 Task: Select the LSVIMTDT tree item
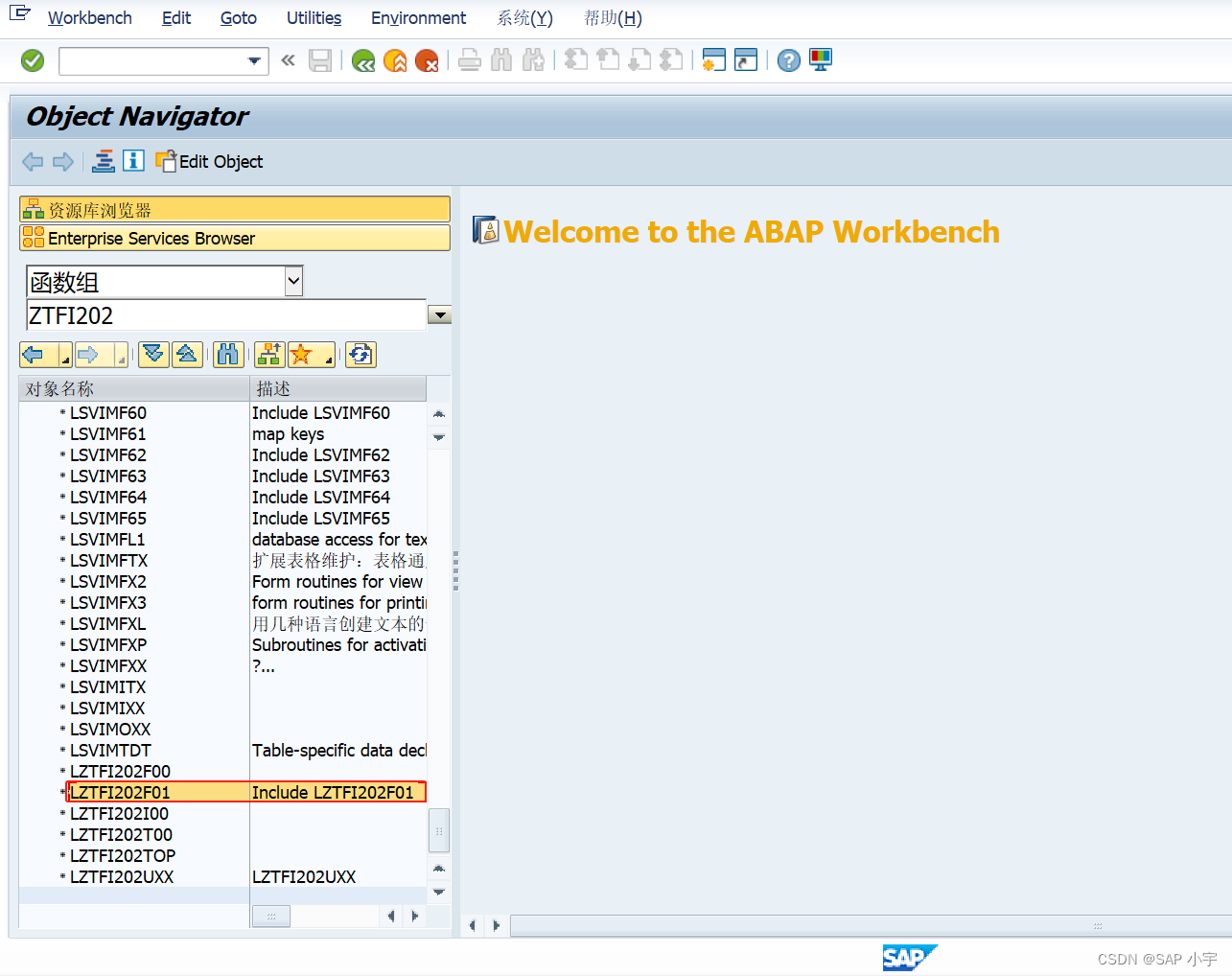110,751
